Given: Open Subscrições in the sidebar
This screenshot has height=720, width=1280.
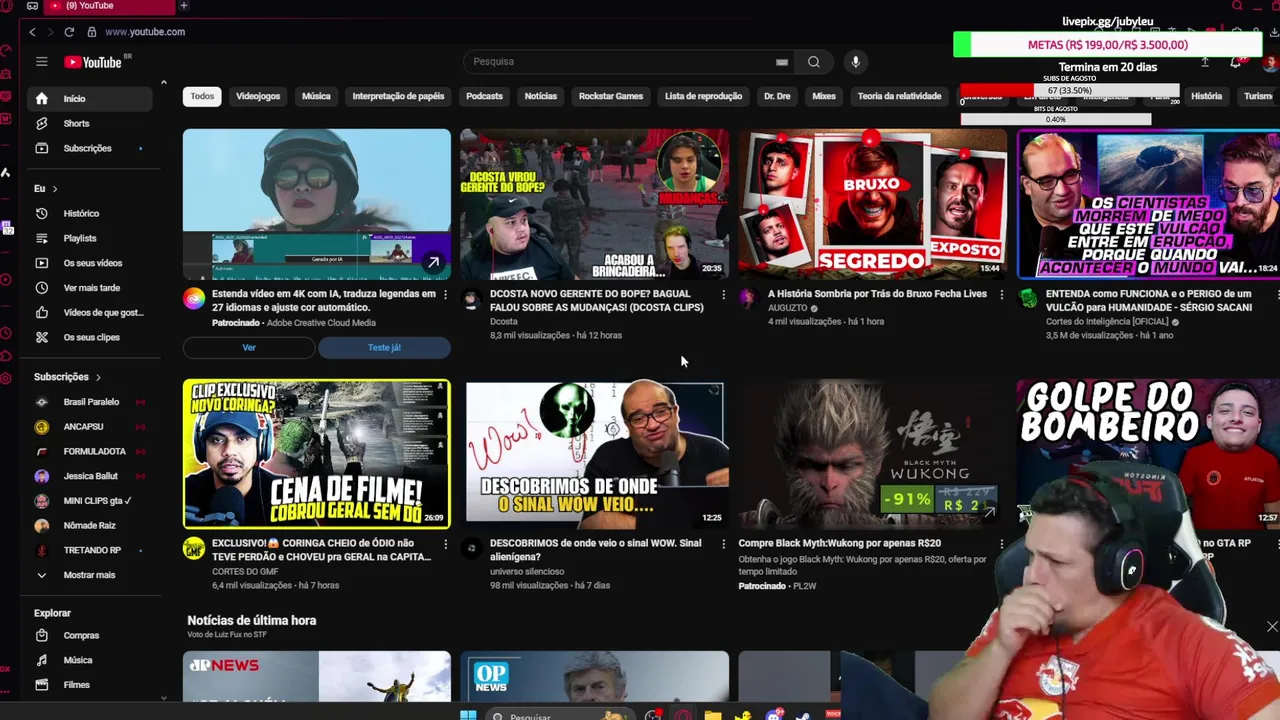Looking at the screenshot, I should pyautogui.click(x=90, y=148).
